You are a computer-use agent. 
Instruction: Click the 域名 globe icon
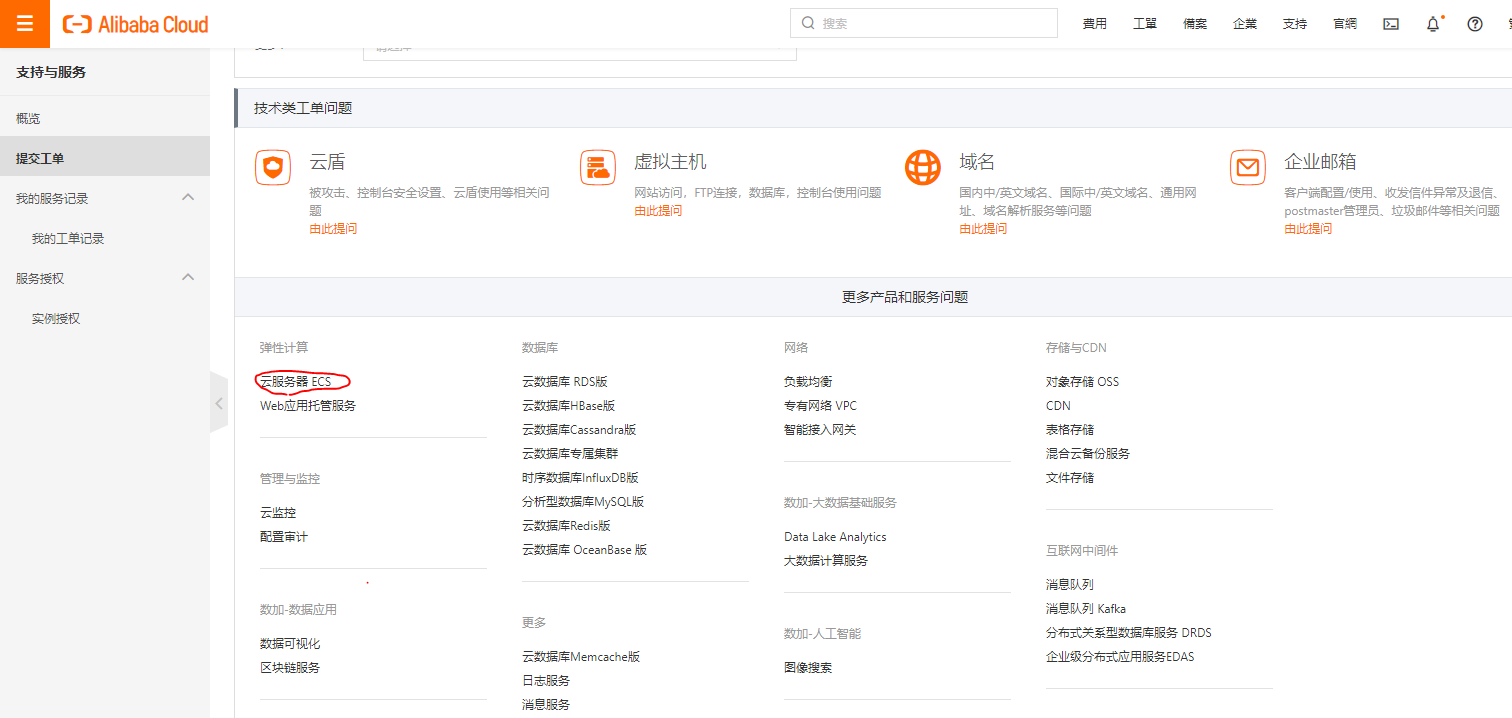[x=923, y=167]
